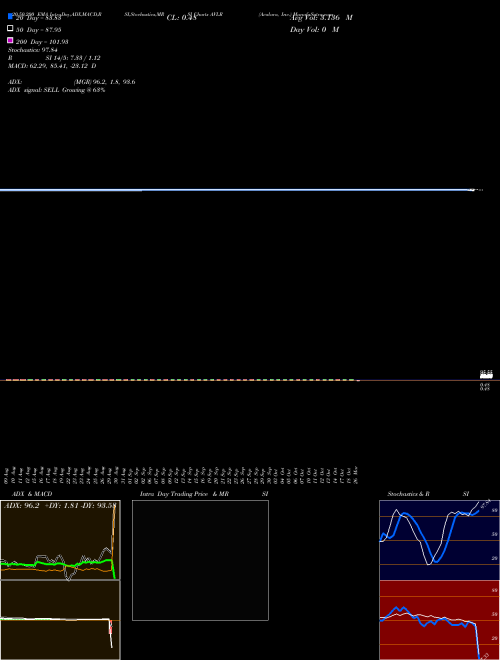Click the MACD chart below the ADX chart
The height and width of the screenshot is (660, 500).
tap(60, 620)
